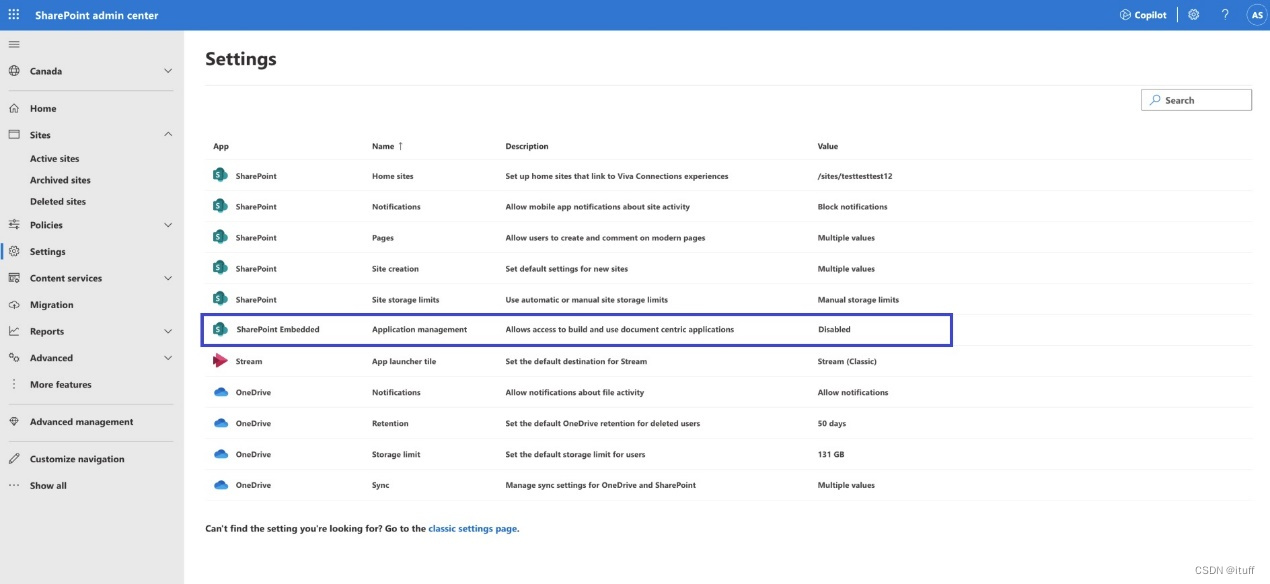This screenshot has width=1270, height=584.
Task: Open the Pages setting
Action: tap(383, 238)
